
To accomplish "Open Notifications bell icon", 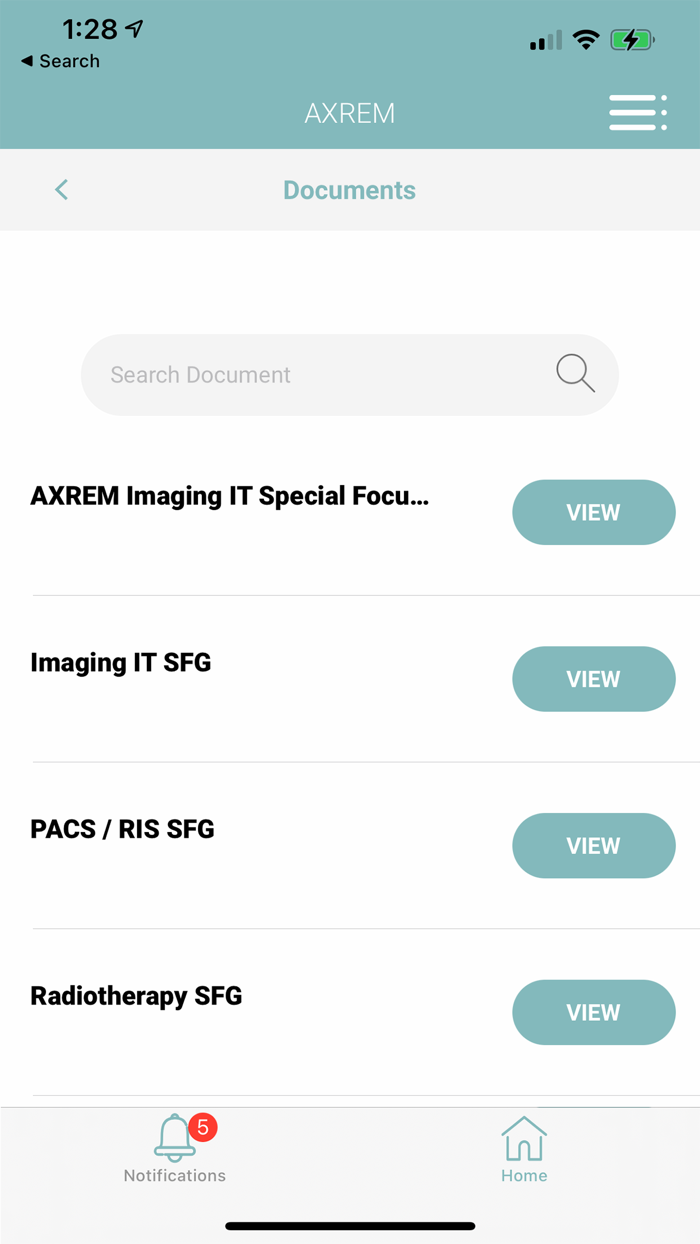I will coord(174,1138).
